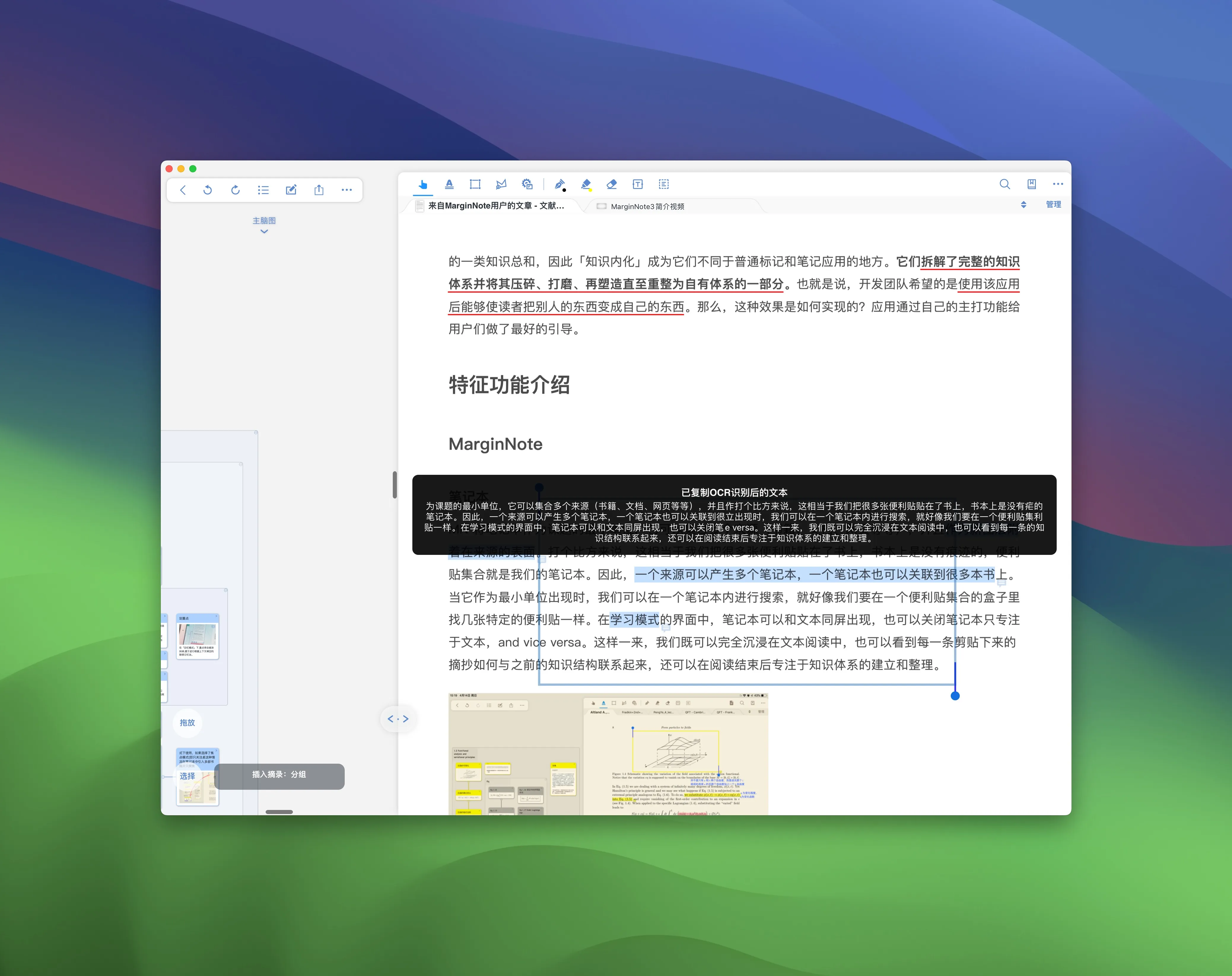Open search in the document panel
Screen dimensions: 1232x976
click(1004, 184)
